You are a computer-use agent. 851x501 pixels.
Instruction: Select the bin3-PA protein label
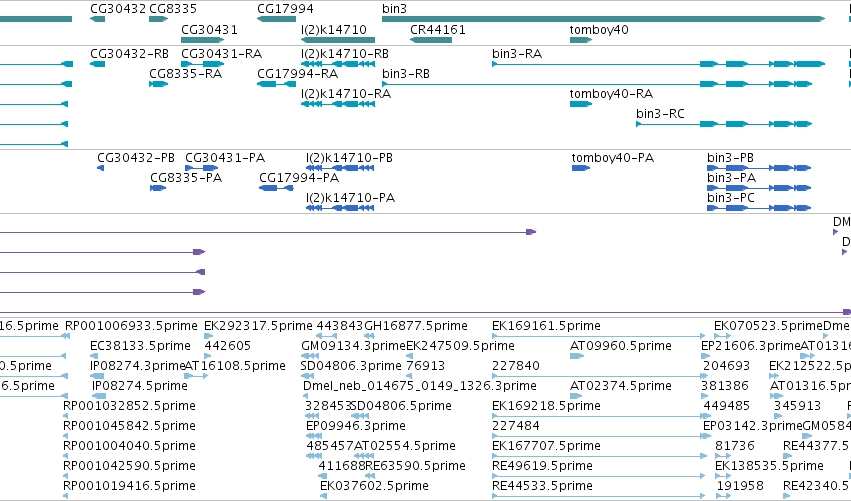[x=731, y=177]
